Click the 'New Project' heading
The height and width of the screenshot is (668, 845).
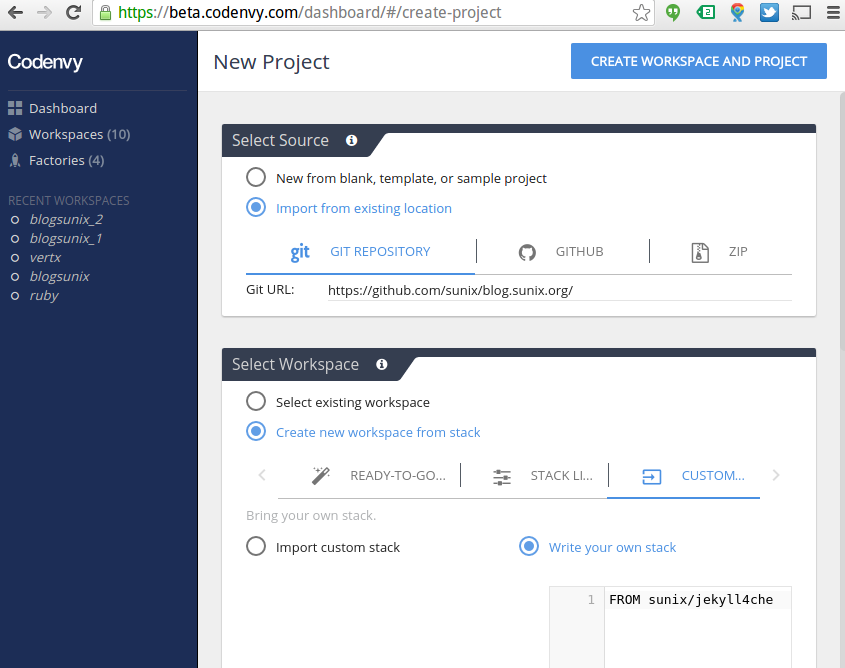pyautogui.click(x=271, y=62)
